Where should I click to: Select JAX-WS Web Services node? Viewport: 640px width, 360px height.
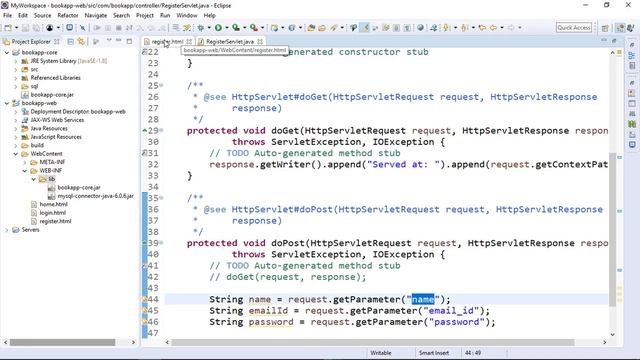click(57, 120)
